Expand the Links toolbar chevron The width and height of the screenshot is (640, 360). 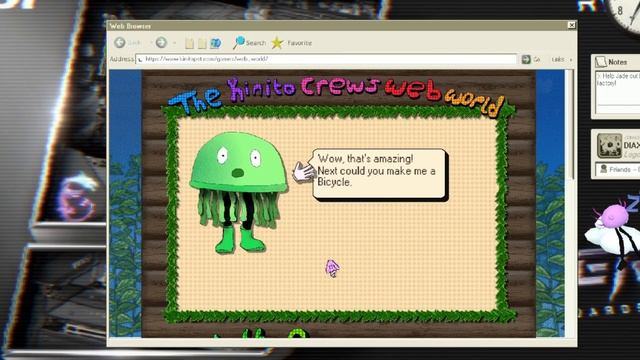point(571,60)
